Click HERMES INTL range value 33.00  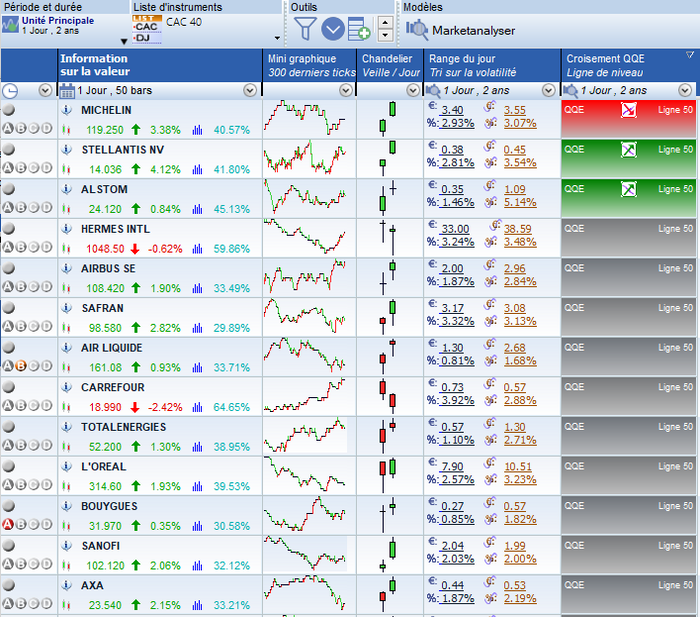click(x=455, y=229)
